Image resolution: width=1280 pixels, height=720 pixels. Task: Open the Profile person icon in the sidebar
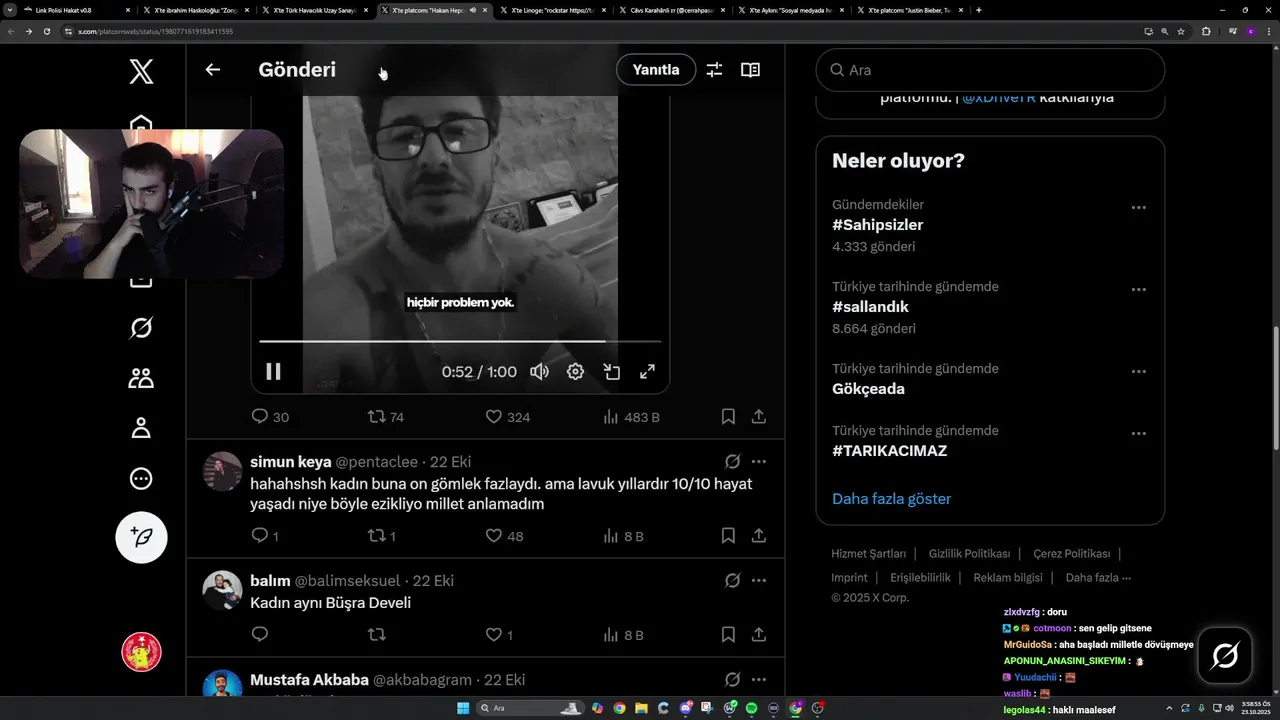(x=141, y=428)
